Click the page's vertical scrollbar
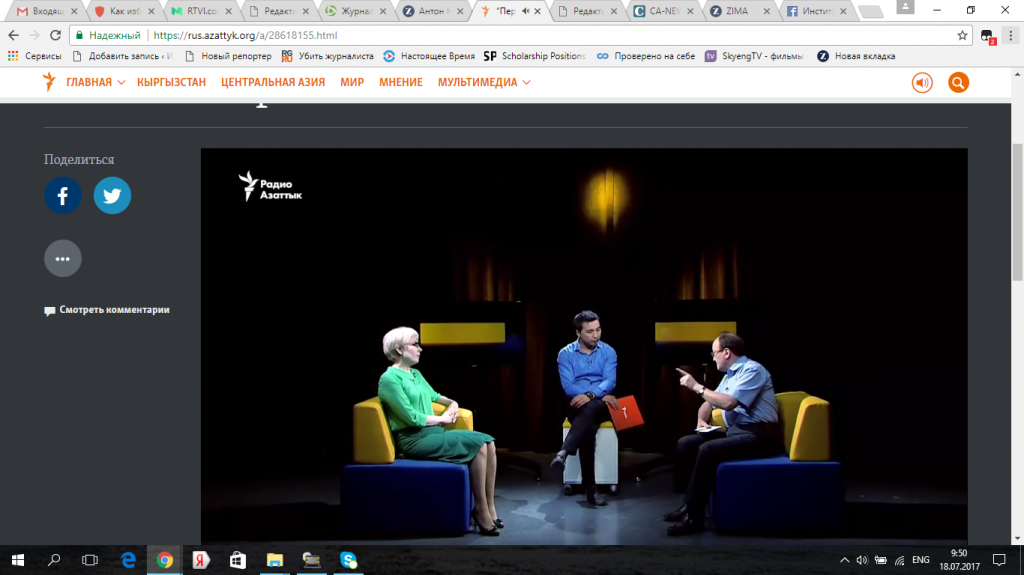1024x575 pixels. coord(1016,200)
